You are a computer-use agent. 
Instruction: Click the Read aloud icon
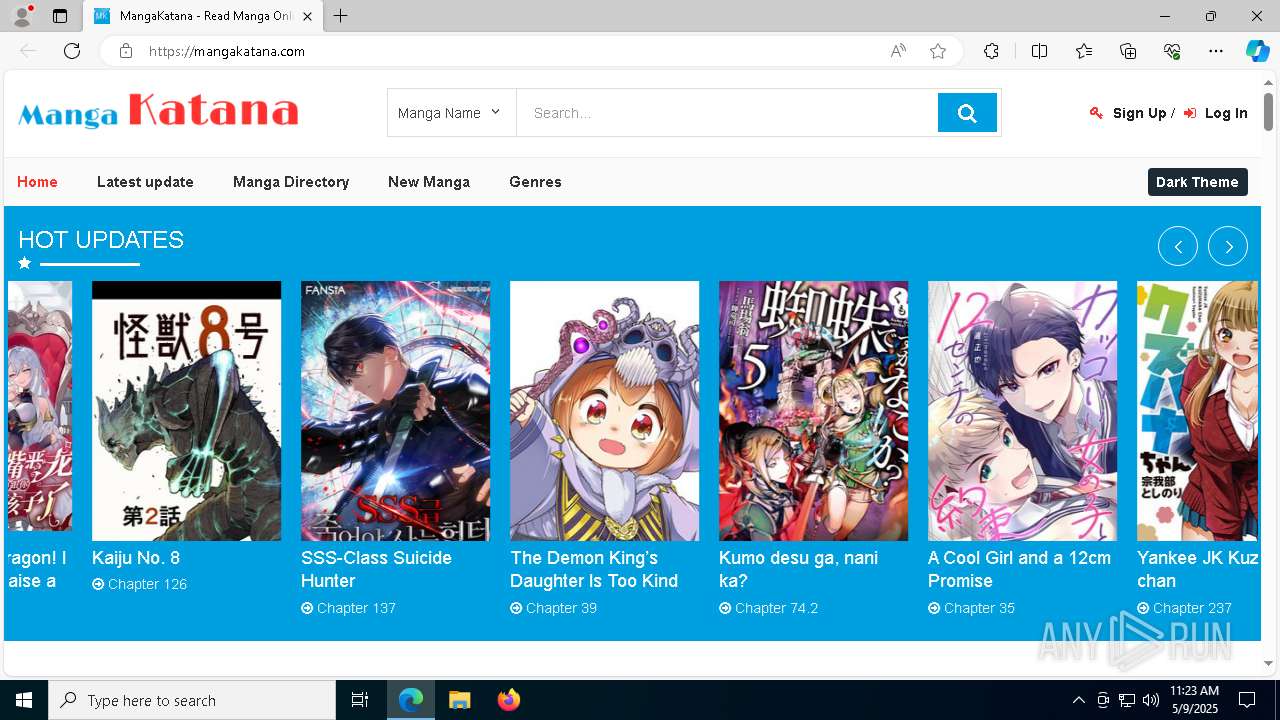tap(898, 51)
